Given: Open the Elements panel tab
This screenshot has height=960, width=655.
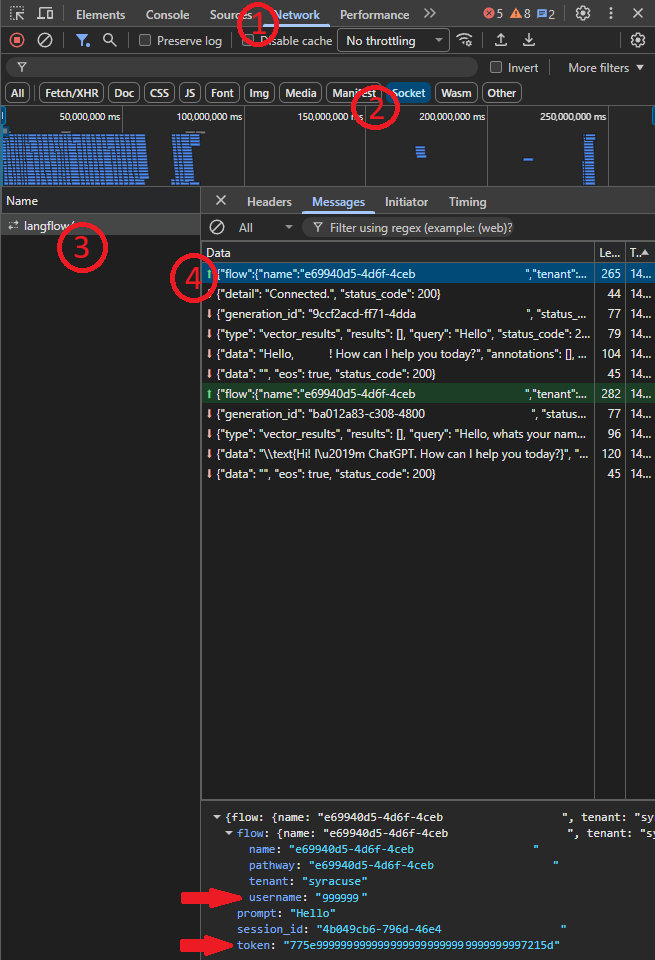Looking at the screenshot, I should pyautogui.click(x=100, y=14).
